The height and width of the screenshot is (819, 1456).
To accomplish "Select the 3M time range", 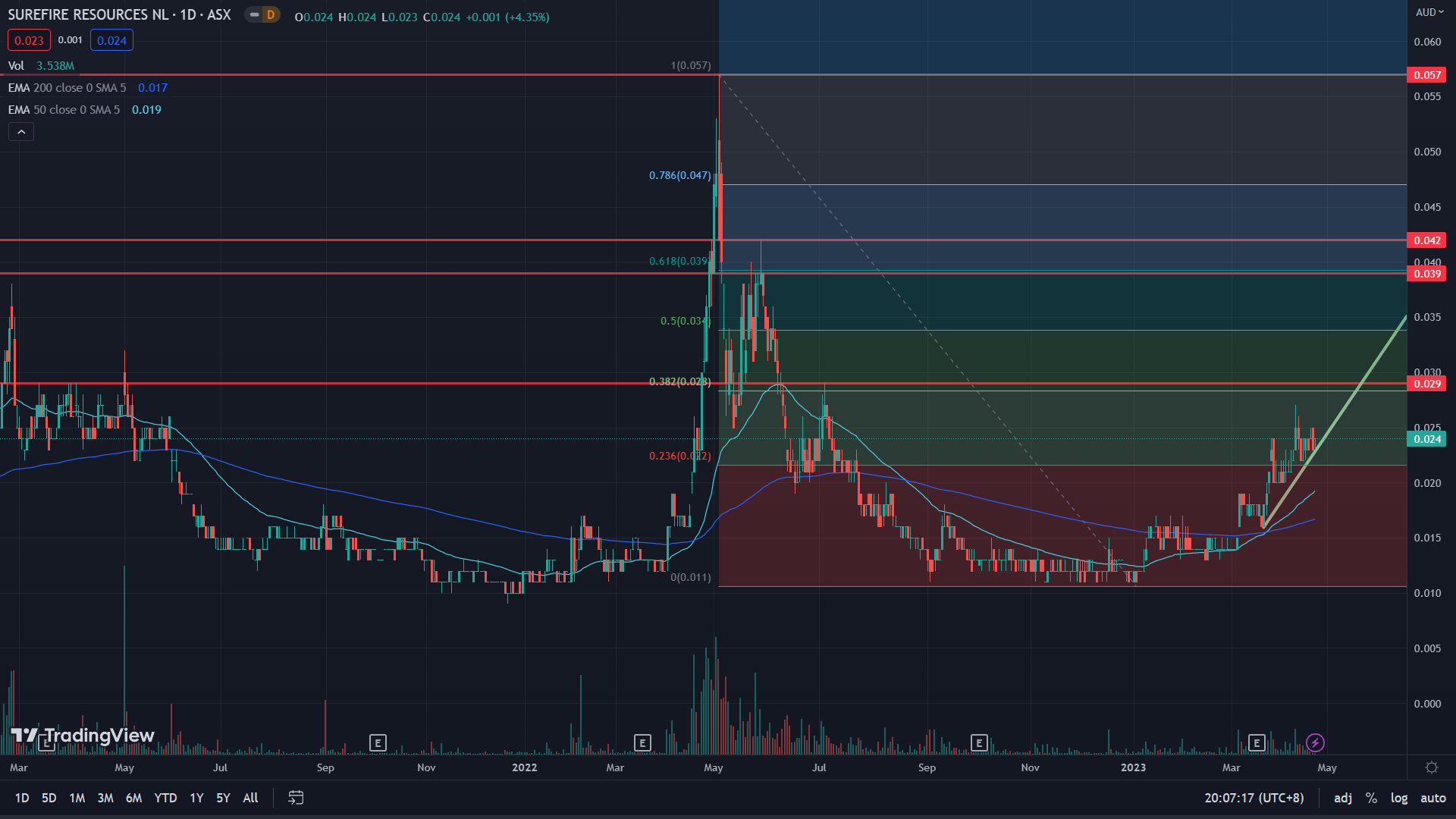I will pyautogui.click(x=105, y=798).
